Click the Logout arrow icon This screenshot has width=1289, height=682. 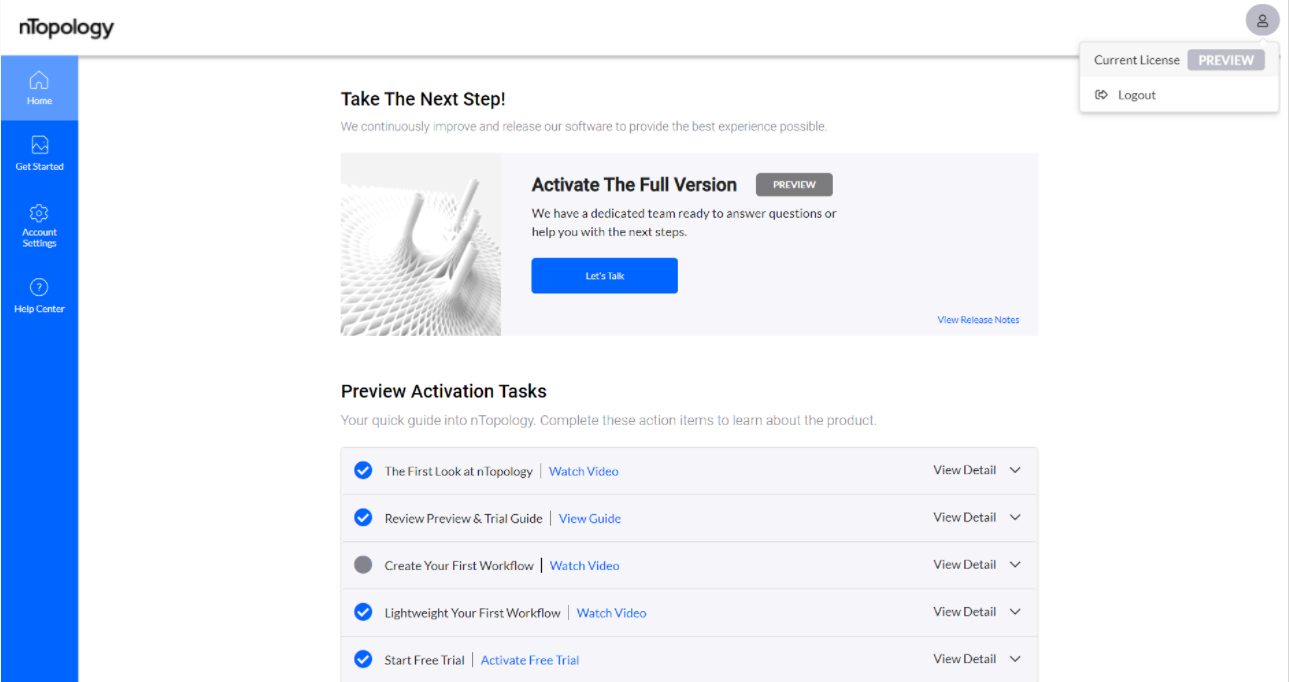point(1102,95)
